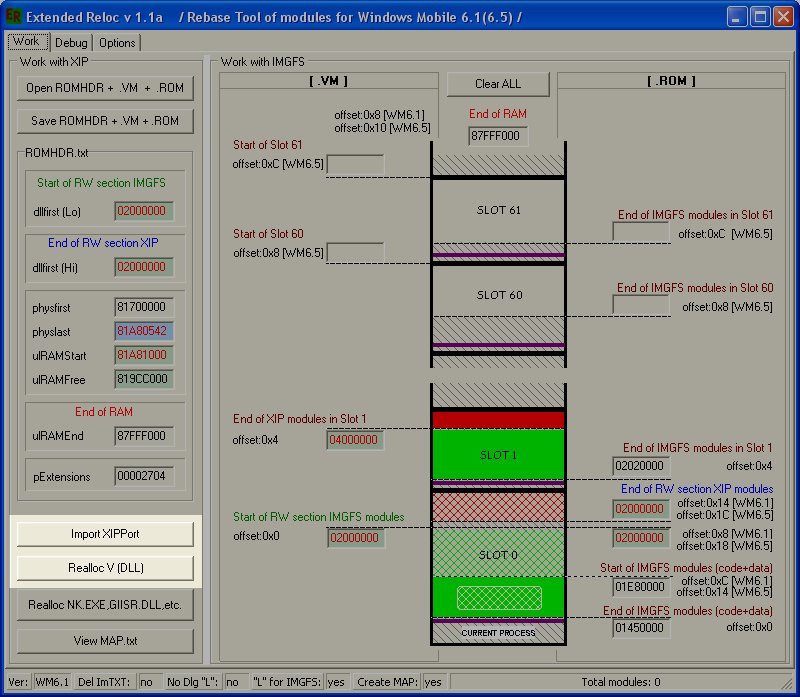Open the Debug tab
This screenshot has width=800, height=697.
[71, 43]
